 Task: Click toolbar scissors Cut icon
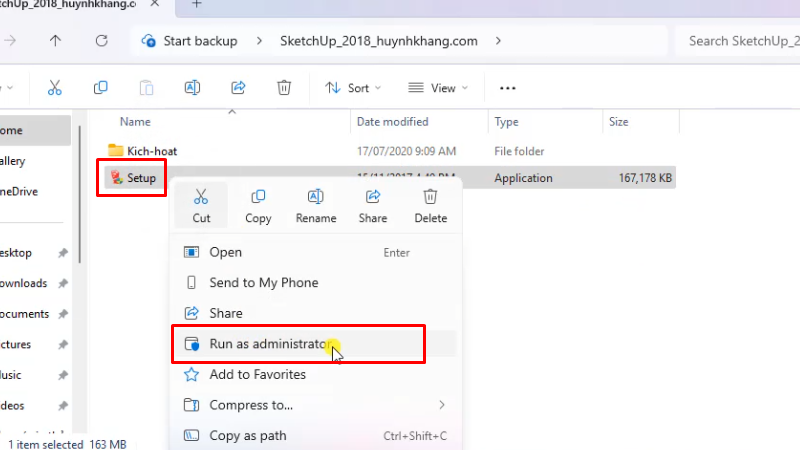(x=53, y=88)
